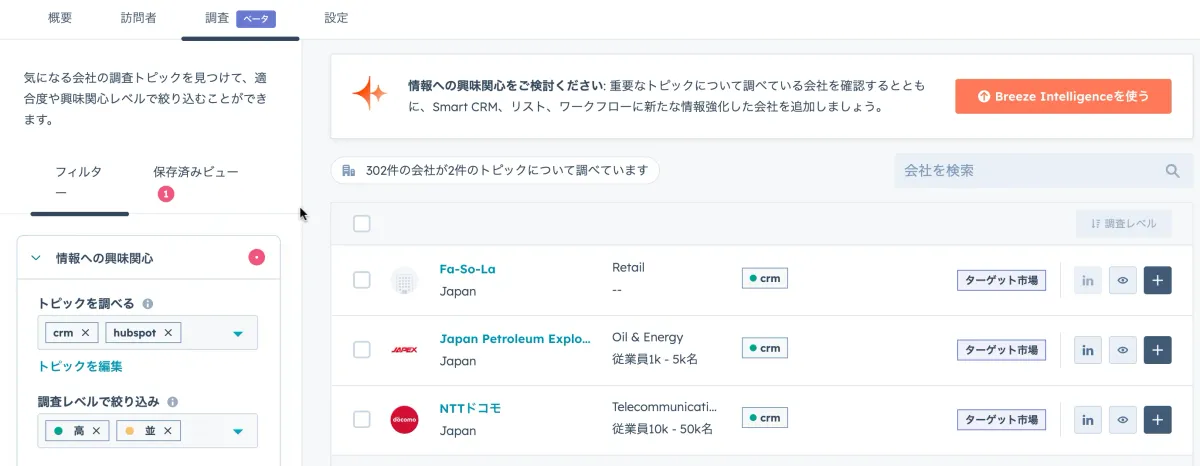Click info icon next to トピックを調べる

148,304
